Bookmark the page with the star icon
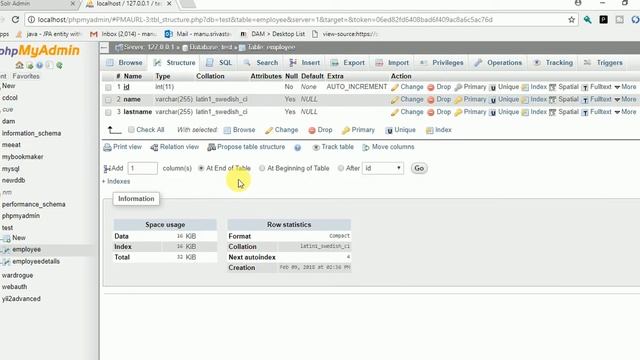Viewport: 640px width, 360px height. pos(571,20)
